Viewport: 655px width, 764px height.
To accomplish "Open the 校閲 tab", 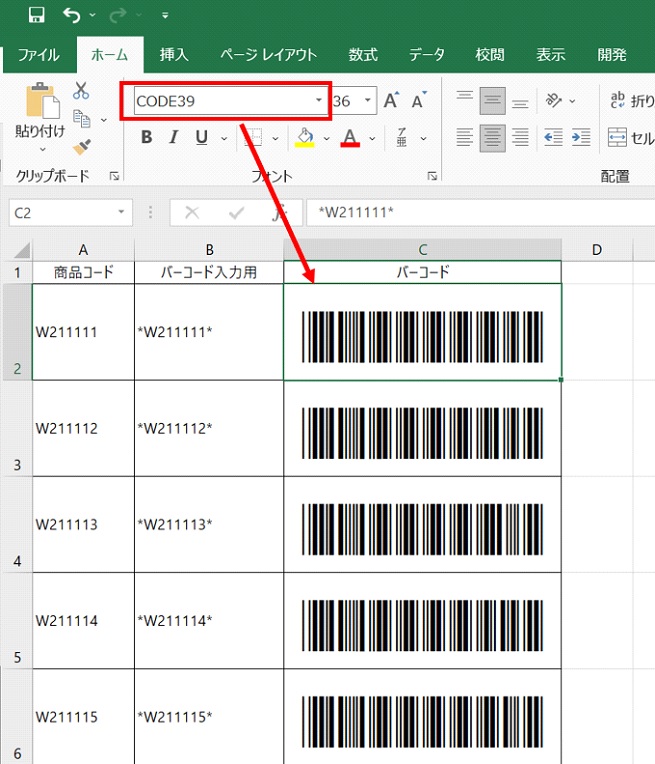I will pos(490,55).
